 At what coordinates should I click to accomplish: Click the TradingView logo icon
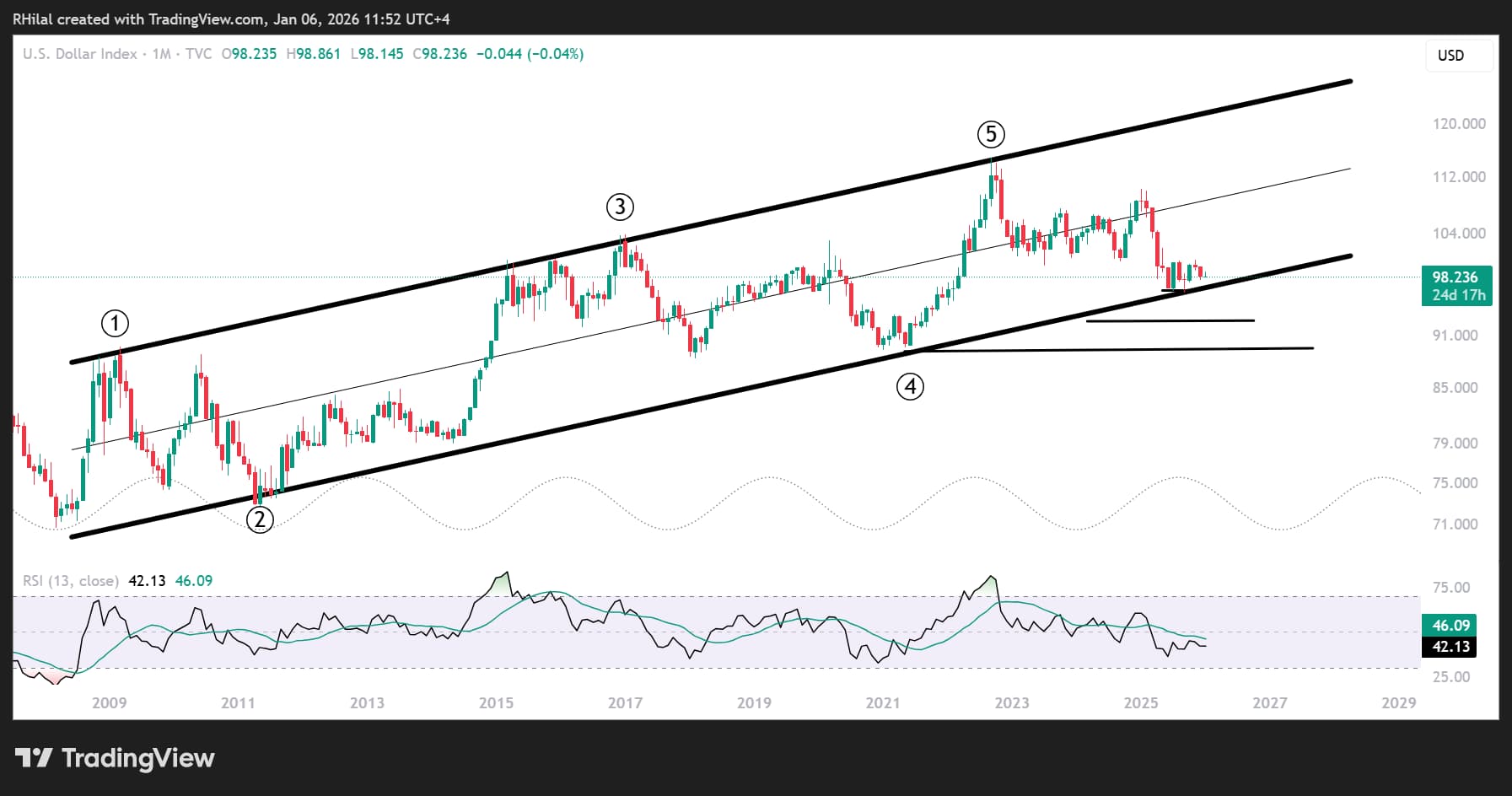(x=35, y=758)
